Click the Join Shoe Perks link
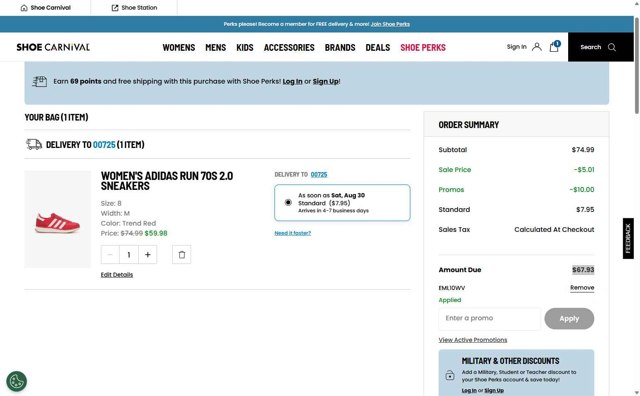640x396 pixels. coord(390,24)
